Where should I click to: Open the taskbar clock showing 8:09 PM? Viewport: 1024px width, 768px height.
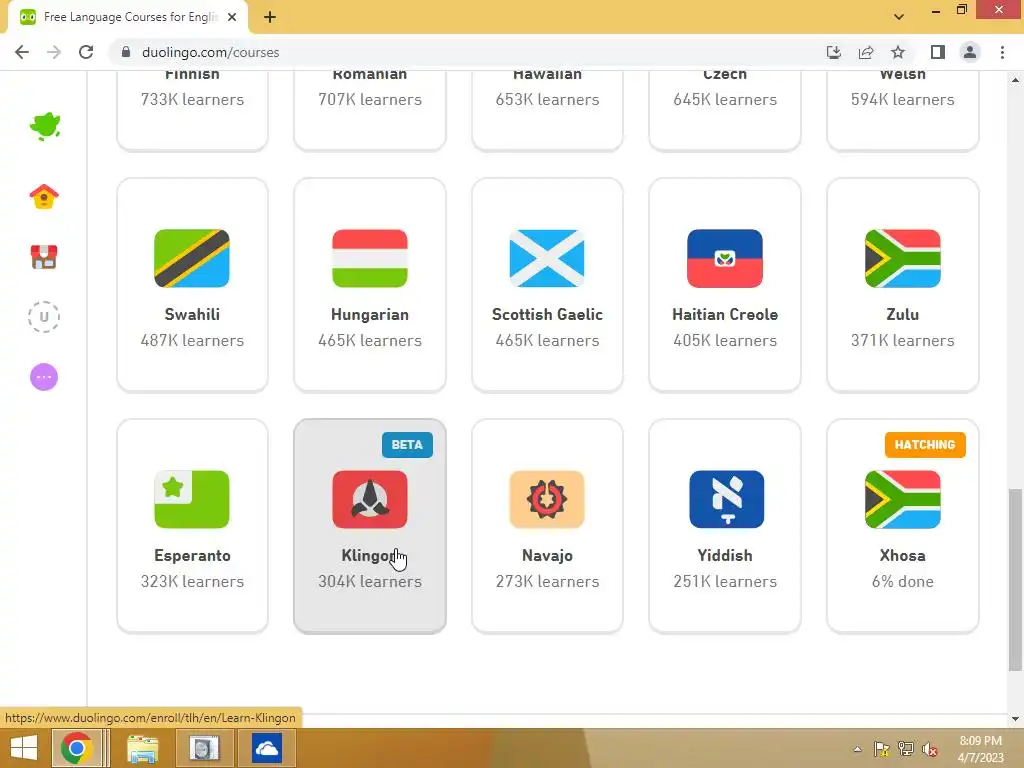(980, 749)
